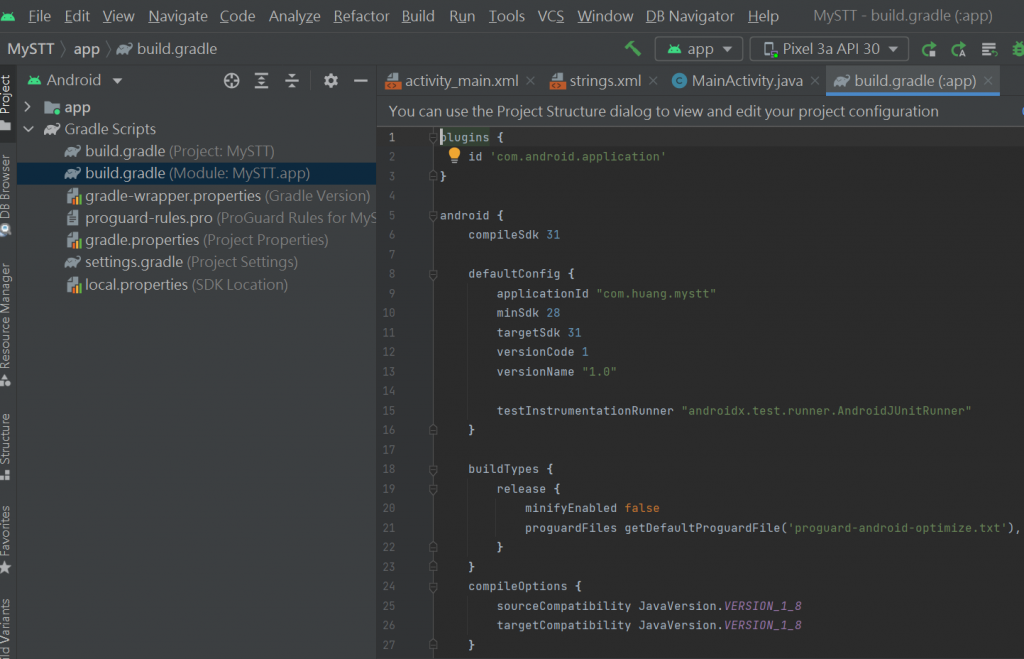
Task: Fold the release block on line 19
Action: click(432, 489)
